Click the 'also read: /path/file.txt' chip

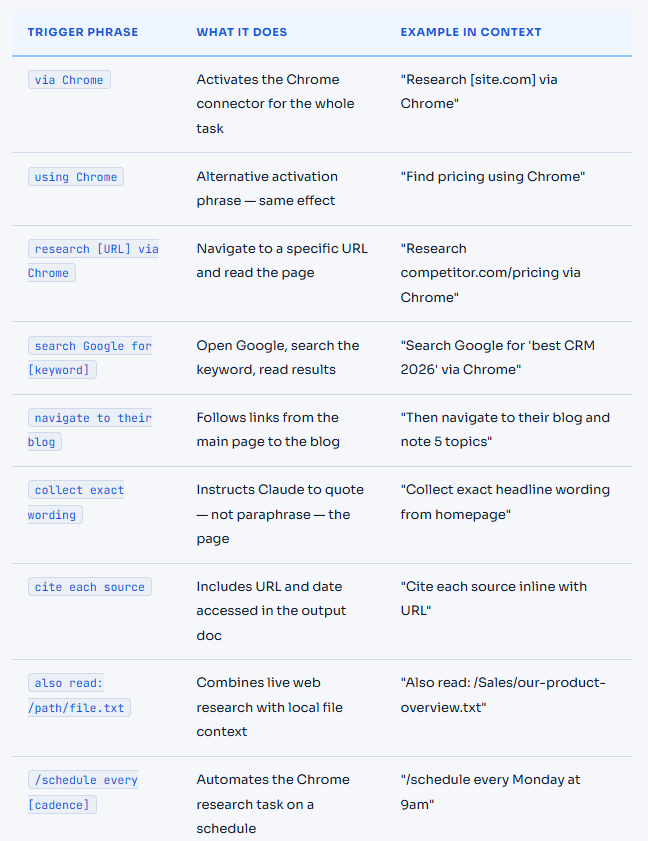click(79, 695)
